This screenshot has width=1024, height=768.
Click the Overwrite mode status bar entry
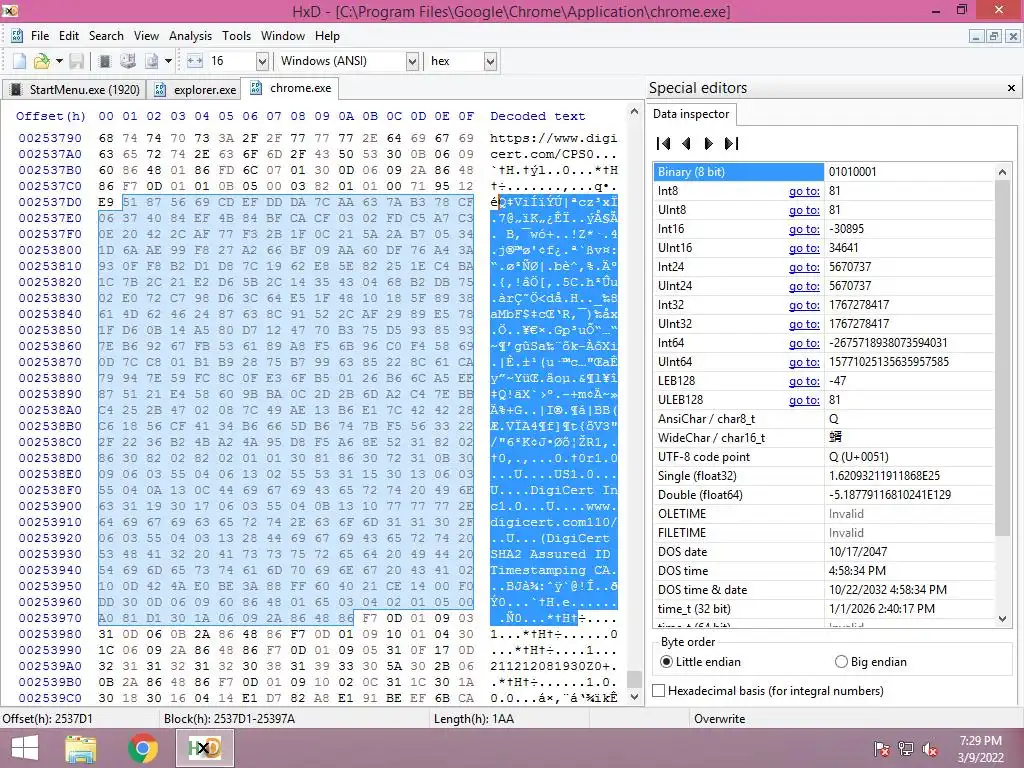pyautogui.click(x=720, y=718)
